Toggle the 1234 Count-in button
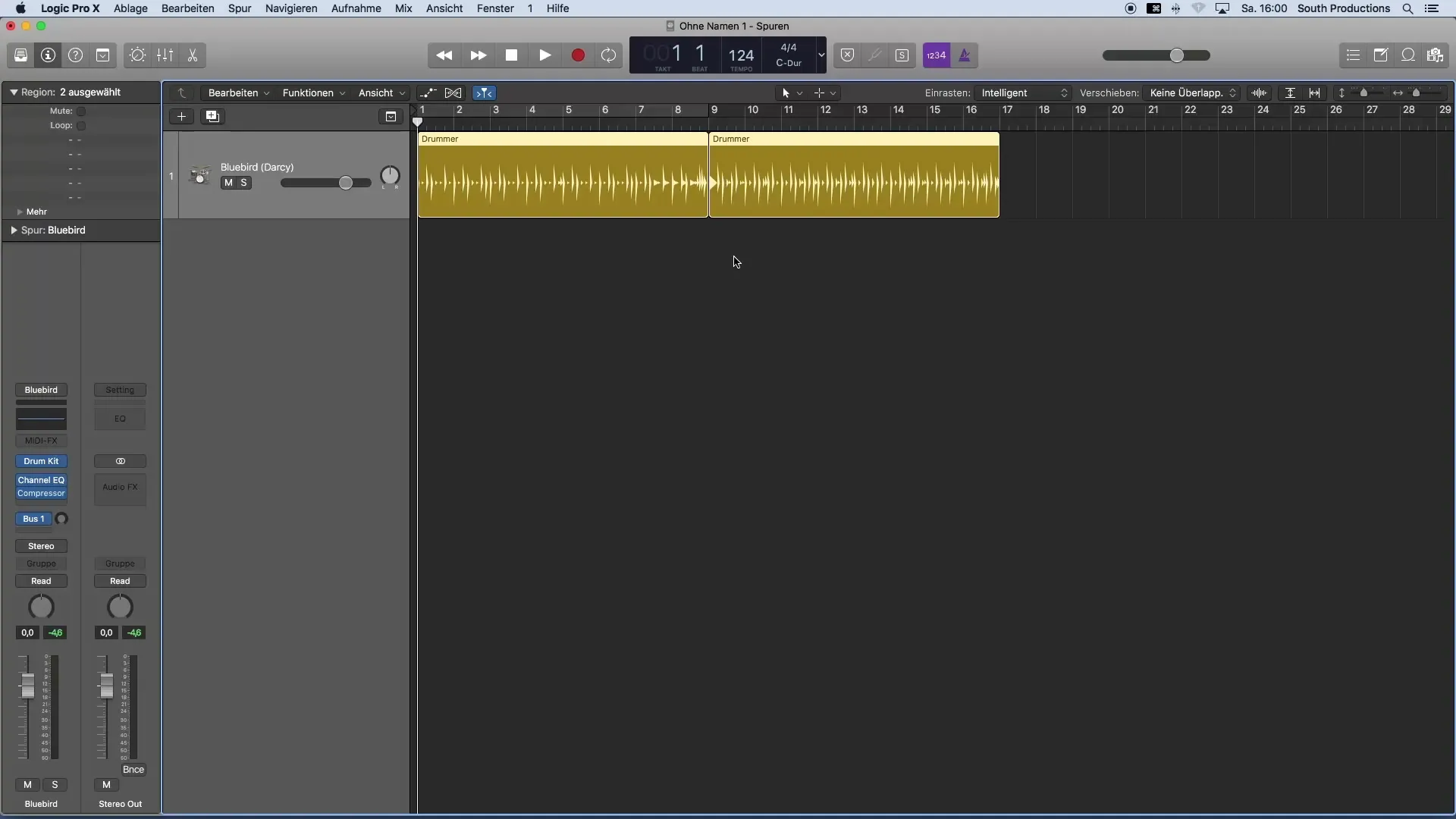The image size is (1456, 819). point(937,55)
